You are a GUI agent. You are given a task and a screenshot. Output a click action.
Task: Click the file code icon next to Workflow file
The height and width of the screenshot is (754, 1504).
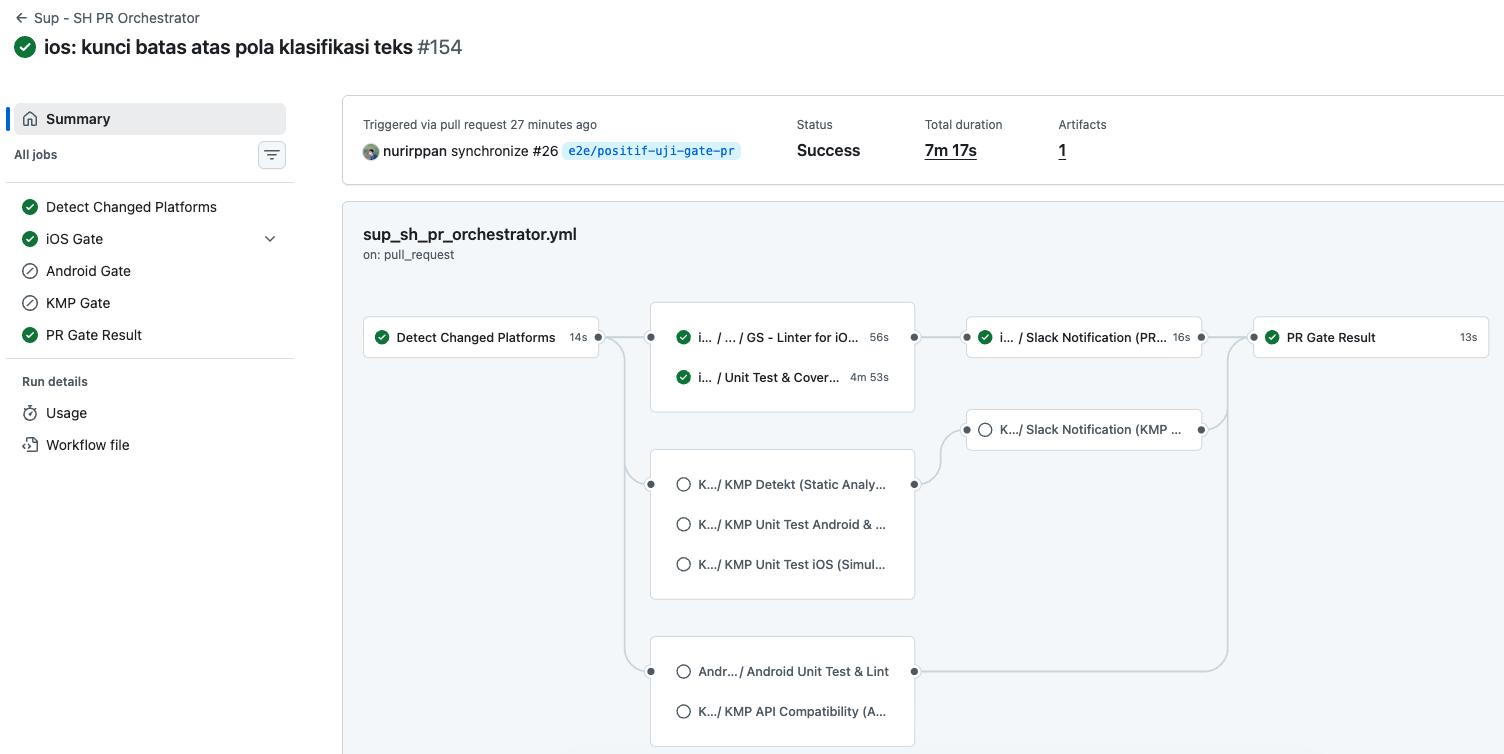pyautogui.click(x=30, y=445)
